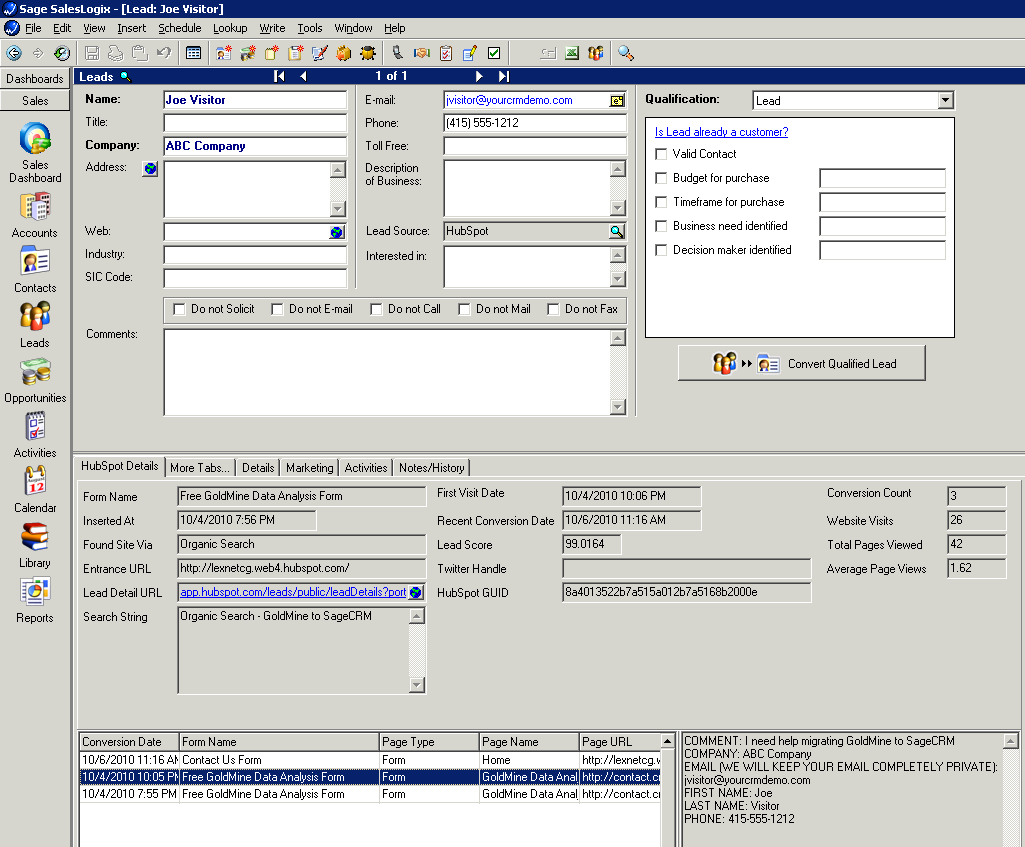Click the Paste clipboard toolbar icon
Screen dimensions: 1025x847
pos(139,53)
